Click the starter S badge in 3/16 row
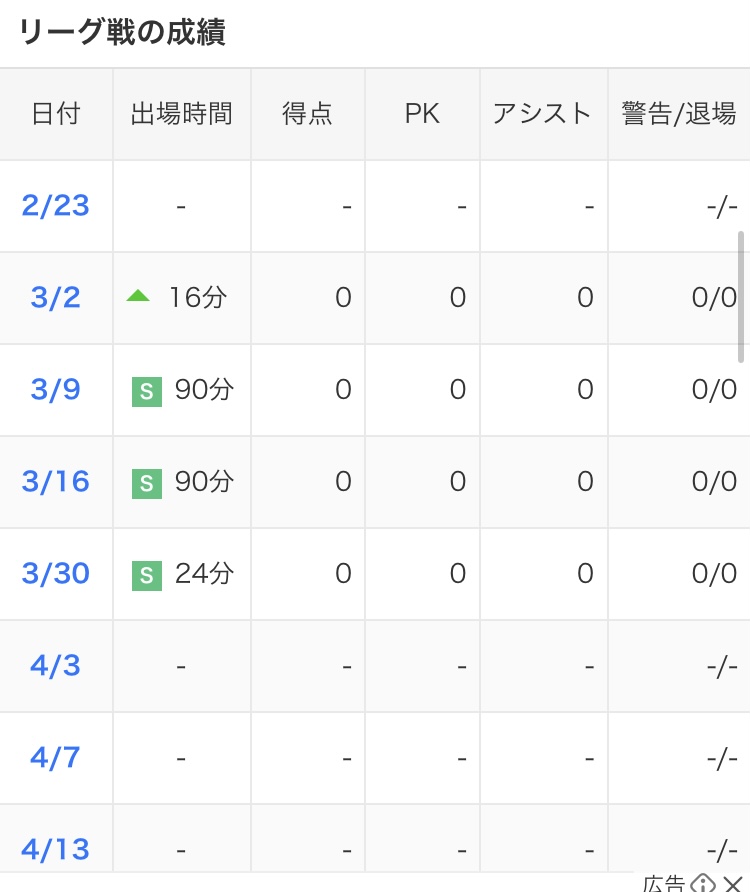 click(147, 484)
